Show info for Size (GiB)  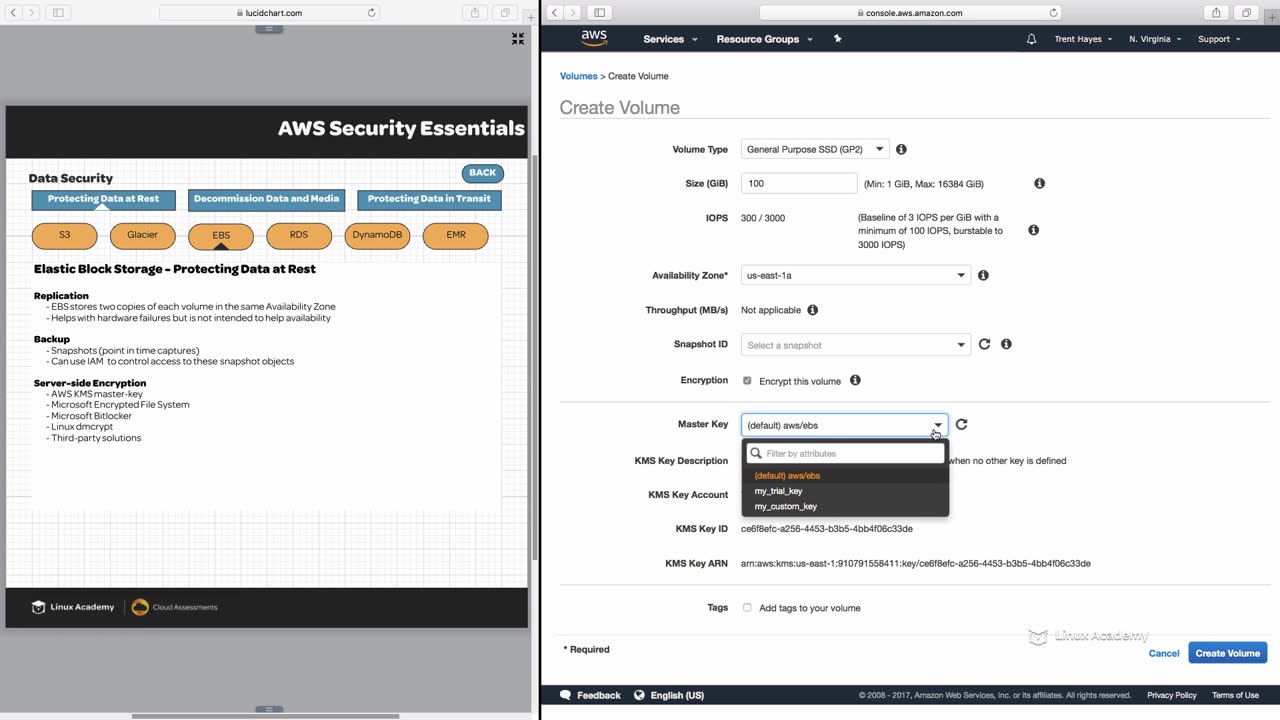[1039, 183]
